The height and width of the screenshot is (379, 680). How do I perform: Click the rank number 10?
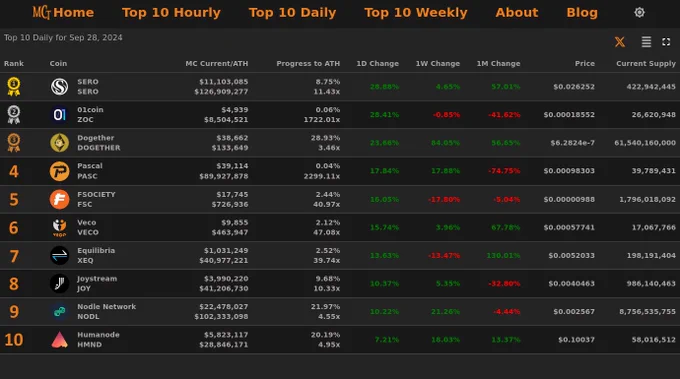(14, 340)
